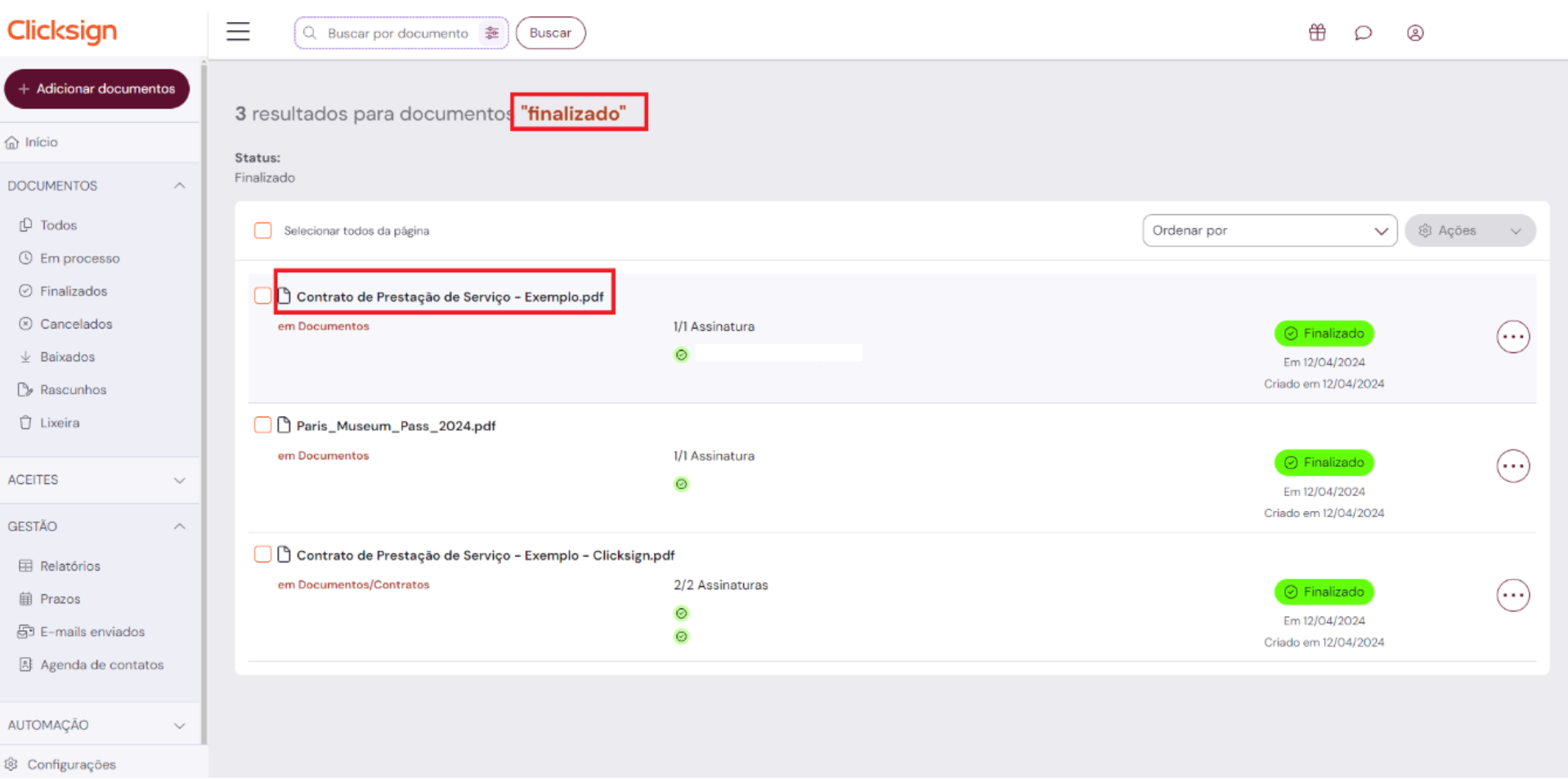Image resolution: width=1568 pixels, height=779 pixels.
Task: Click the search filter options icon
Action: [x=491, y=33]
